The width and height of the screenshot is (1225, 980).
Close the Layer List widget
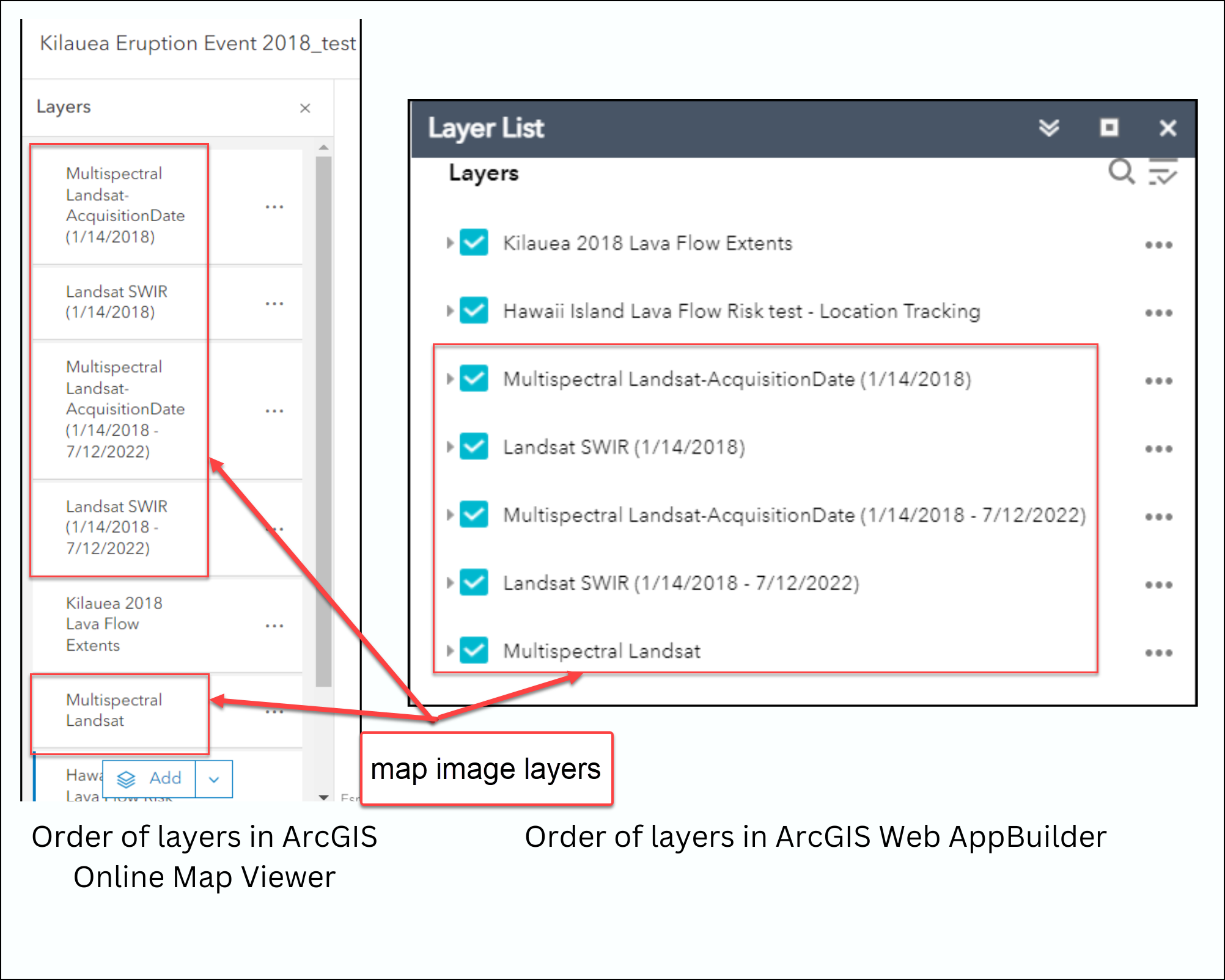coord(1168,128)
